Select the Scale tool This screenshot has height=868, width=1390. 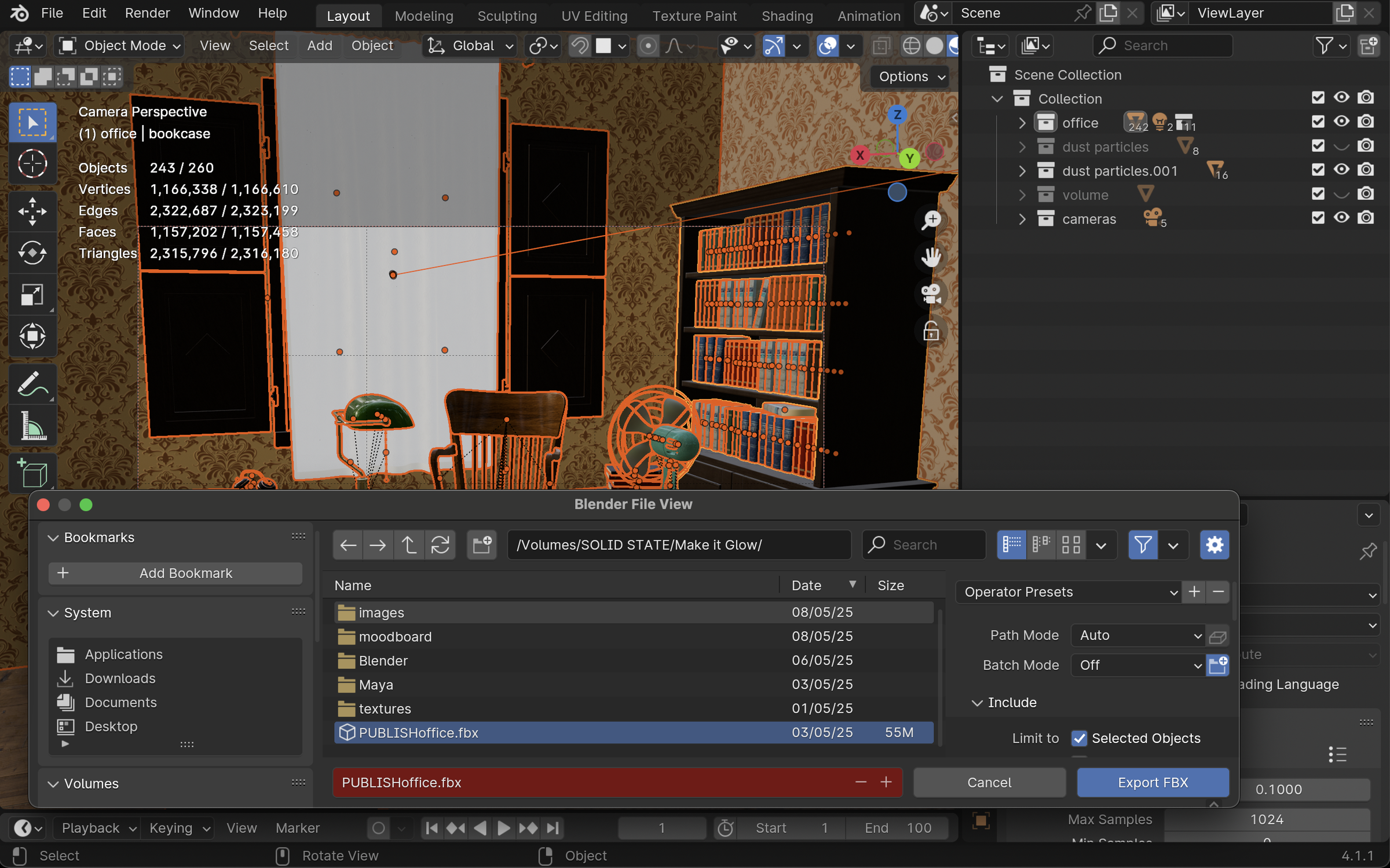(x=32, y=295)
